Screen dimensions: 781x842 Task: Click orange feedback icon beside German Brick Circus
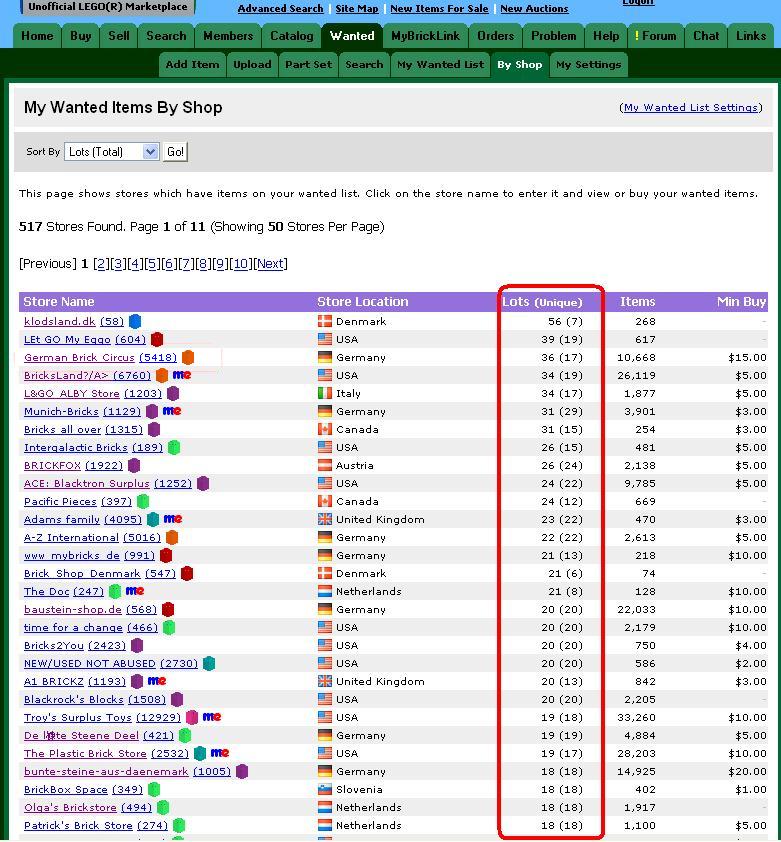point(188,357)
